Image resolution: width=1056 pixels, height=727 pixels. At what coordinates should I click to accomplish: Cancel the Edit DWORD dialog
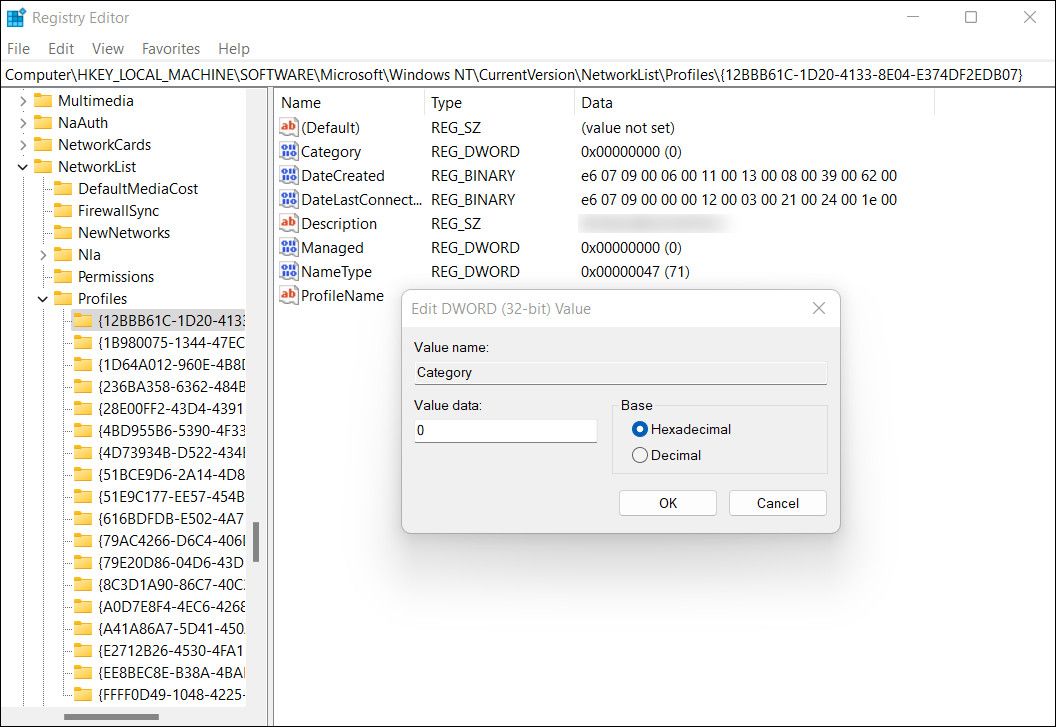(777, 503)
